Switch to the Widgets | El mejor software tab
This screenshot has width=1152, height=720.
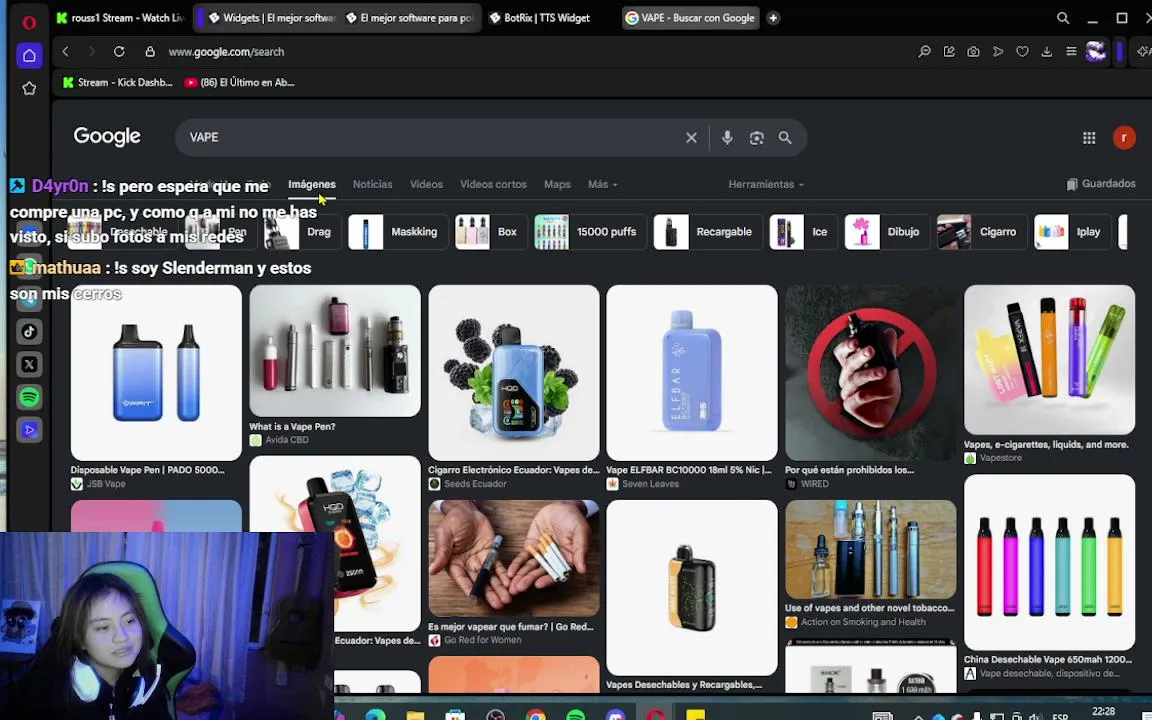click(268, 18)
